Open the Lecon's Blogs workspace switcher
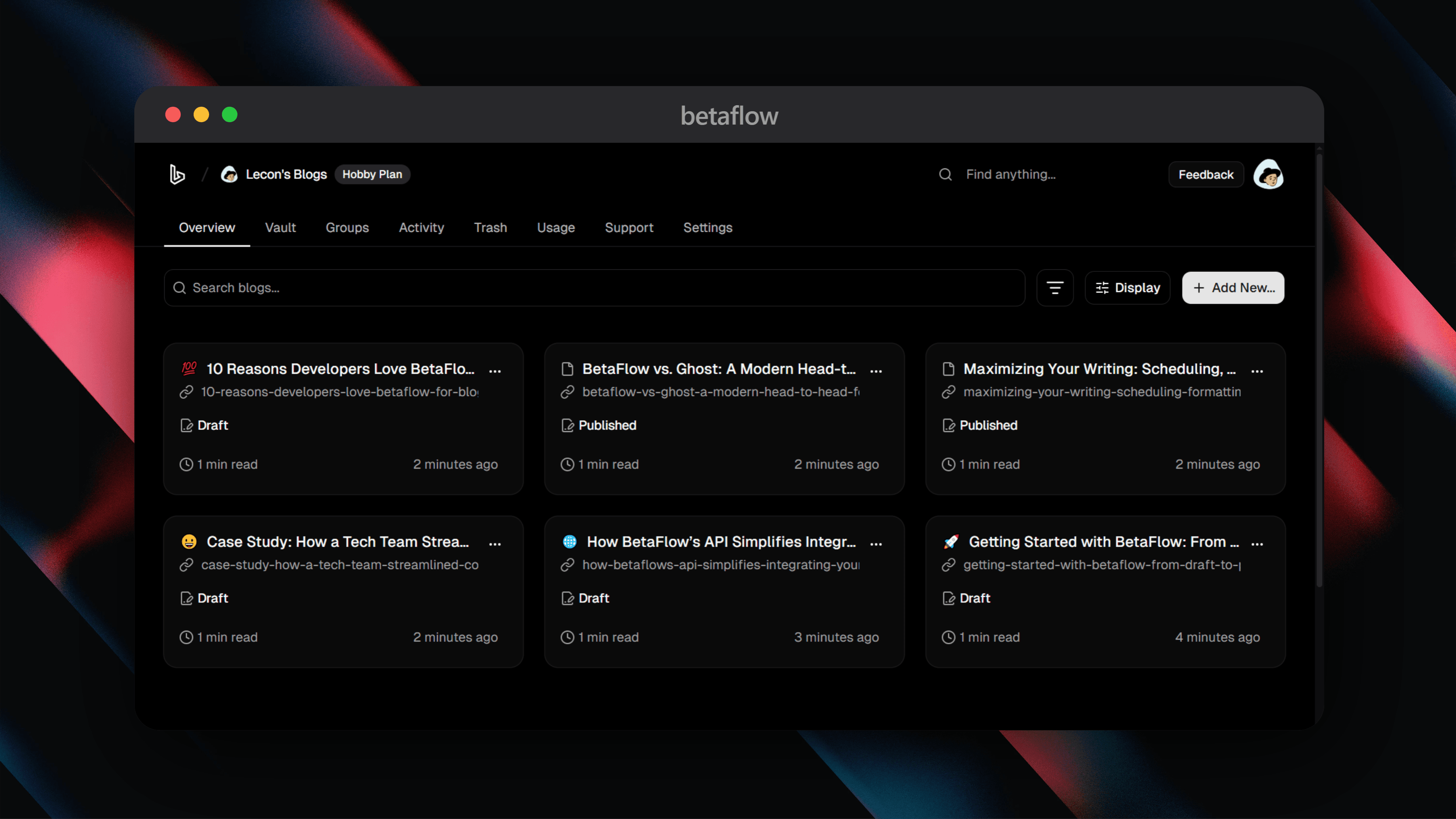The height and width of the screenshot is (819, 1456). point(286,175)
